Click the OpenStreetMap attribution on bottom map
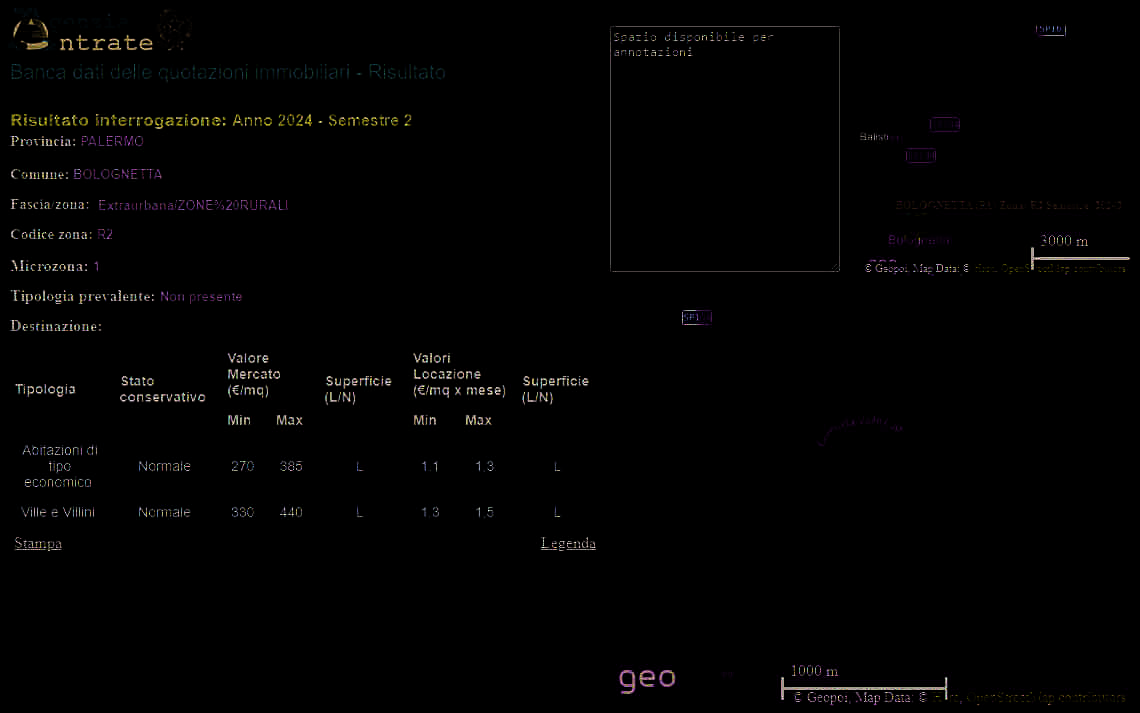Screen dimensions: 1140x713 tap(1040, 697)
